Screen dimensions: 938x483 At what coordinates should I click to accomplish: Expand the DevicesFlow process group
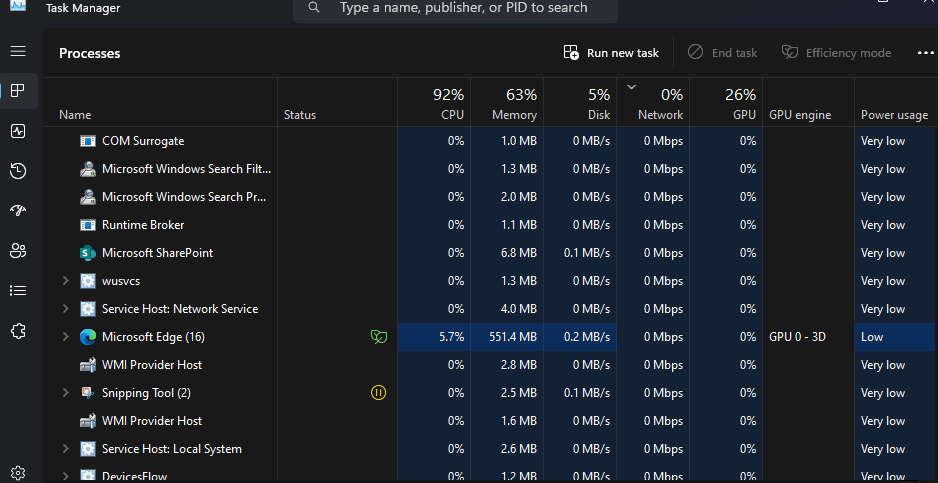click(x=66, y=476)
